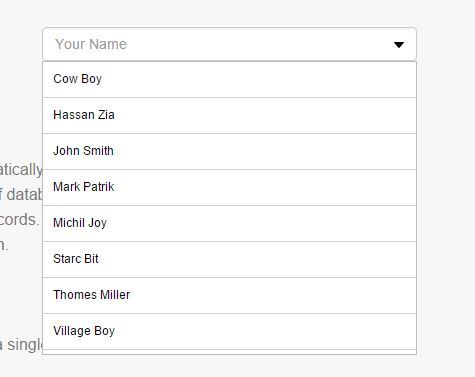Pick John Smith in the dropdown list
Viewport: 475px width, 377px height.
229,152
